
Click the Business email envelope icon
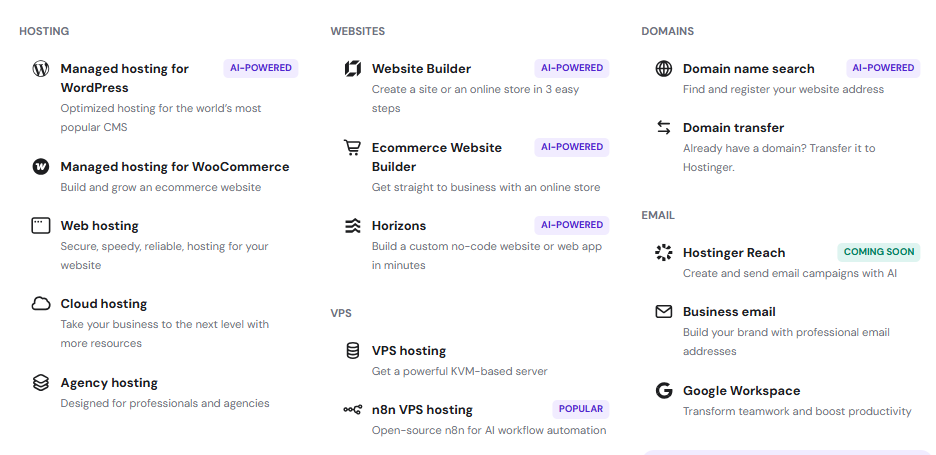[x=664, y=312]
